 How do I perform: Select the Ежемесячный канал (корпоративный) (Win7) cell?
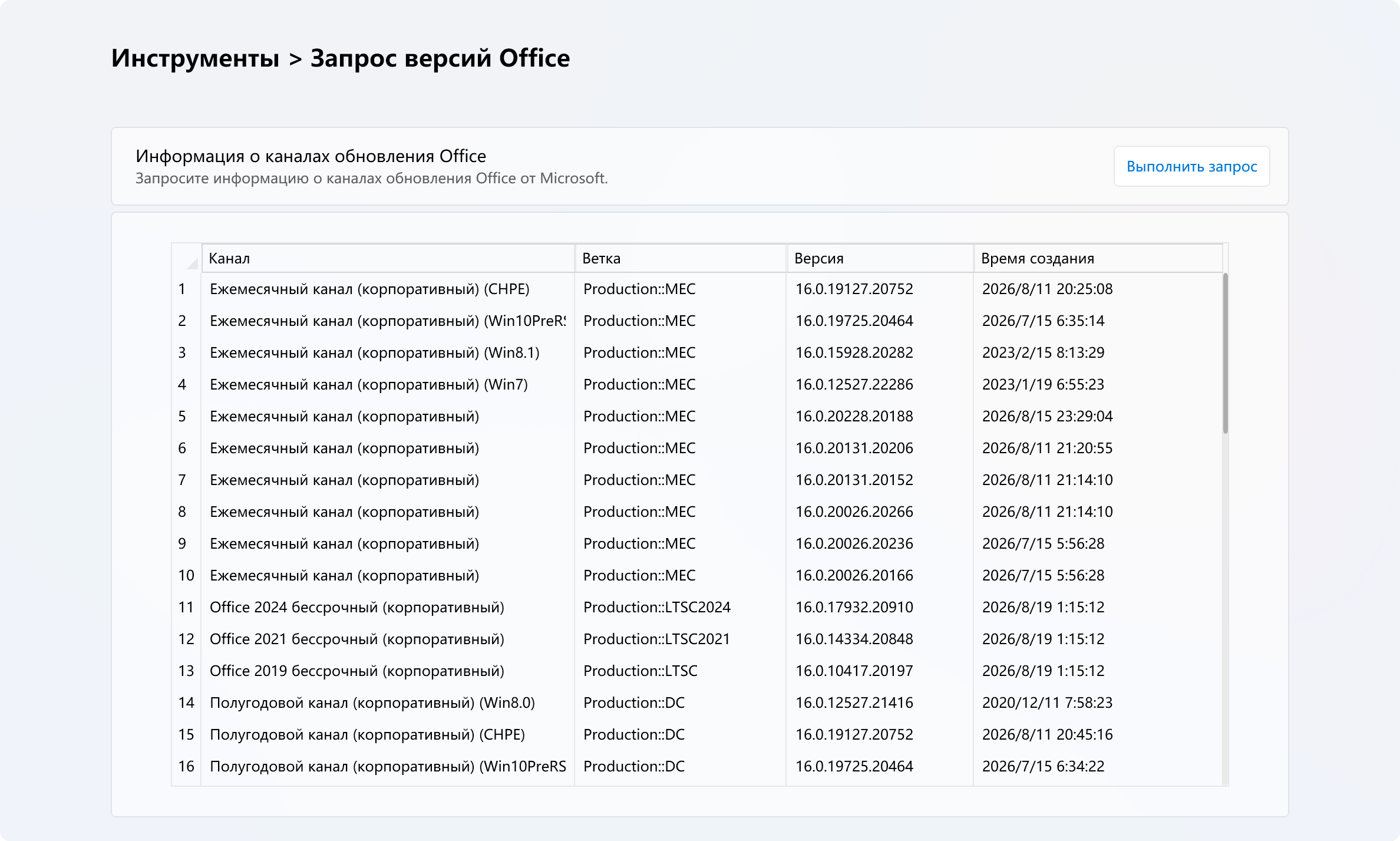point(388,384)
